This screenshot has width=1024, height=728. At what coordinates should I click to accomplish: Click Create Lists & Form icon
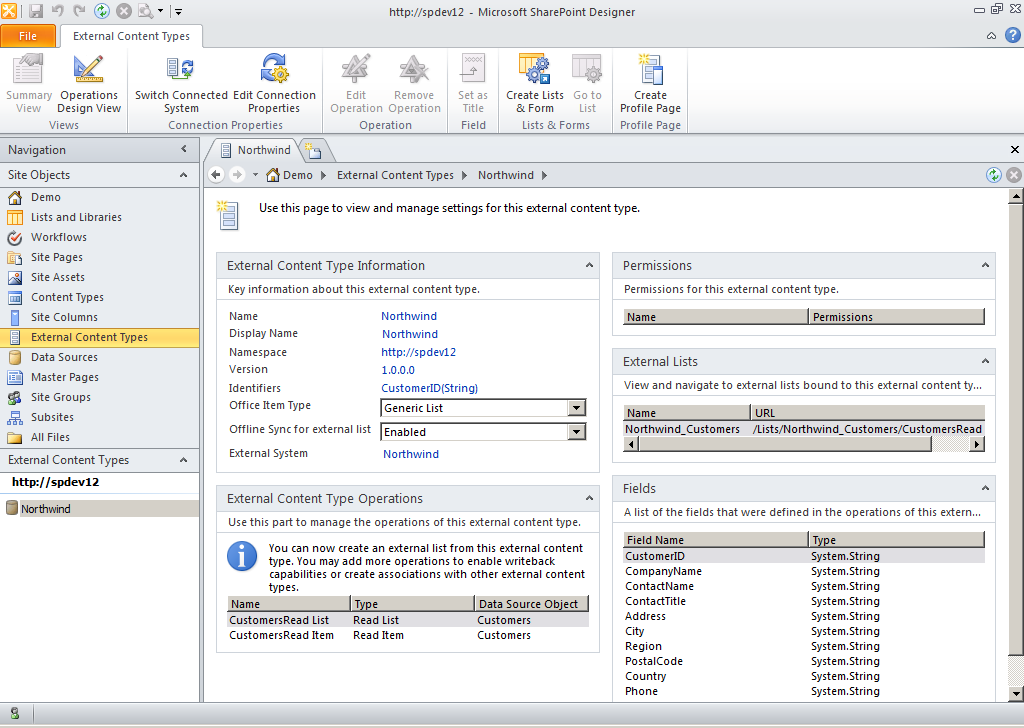pos(534,69)
